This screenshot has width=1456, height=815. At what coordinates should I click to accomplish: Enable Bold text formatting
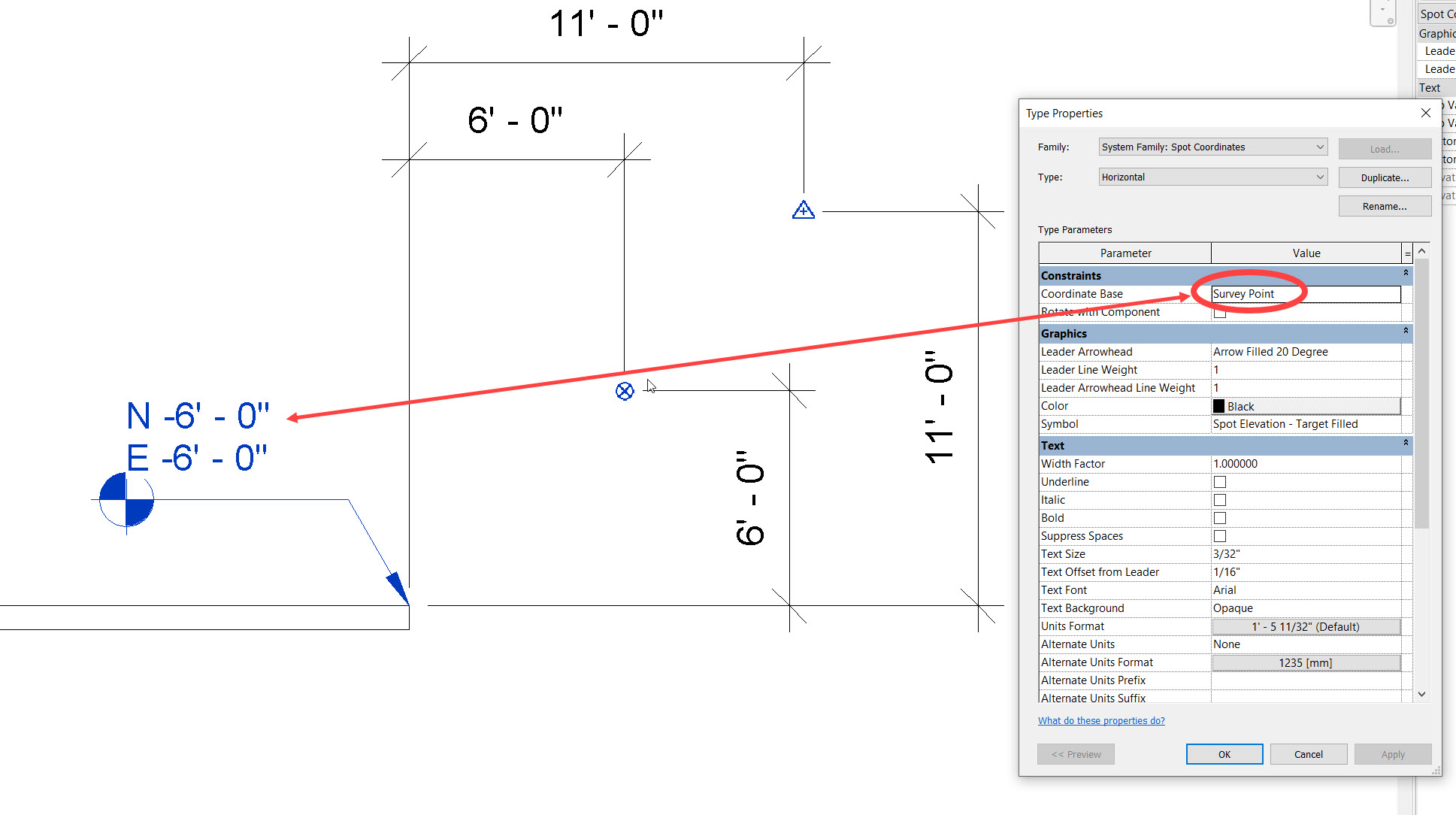click(1220, 517)
